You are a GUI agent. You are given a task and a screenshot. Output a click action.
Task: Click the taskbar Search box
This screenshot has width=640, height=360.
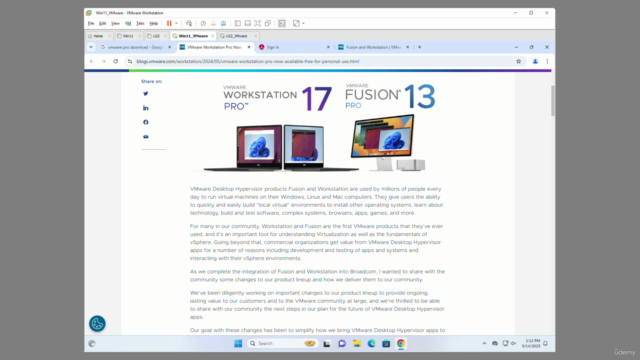pyautogui.click(x=282, y=344)
